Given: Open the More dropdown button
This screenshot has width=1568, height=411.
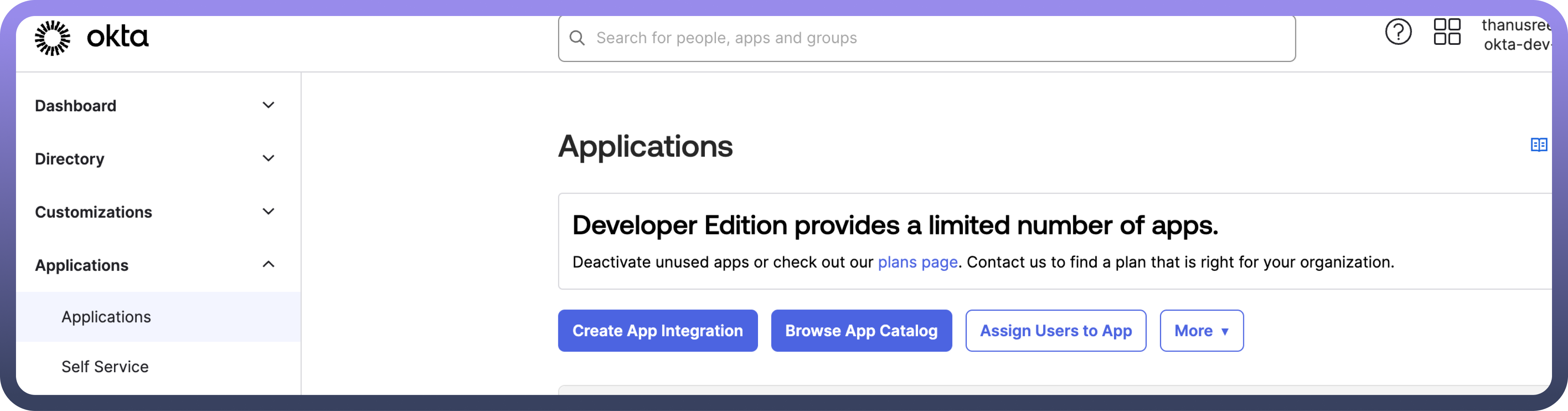Looking at the screenshot, I should (x=1201, y=331).
